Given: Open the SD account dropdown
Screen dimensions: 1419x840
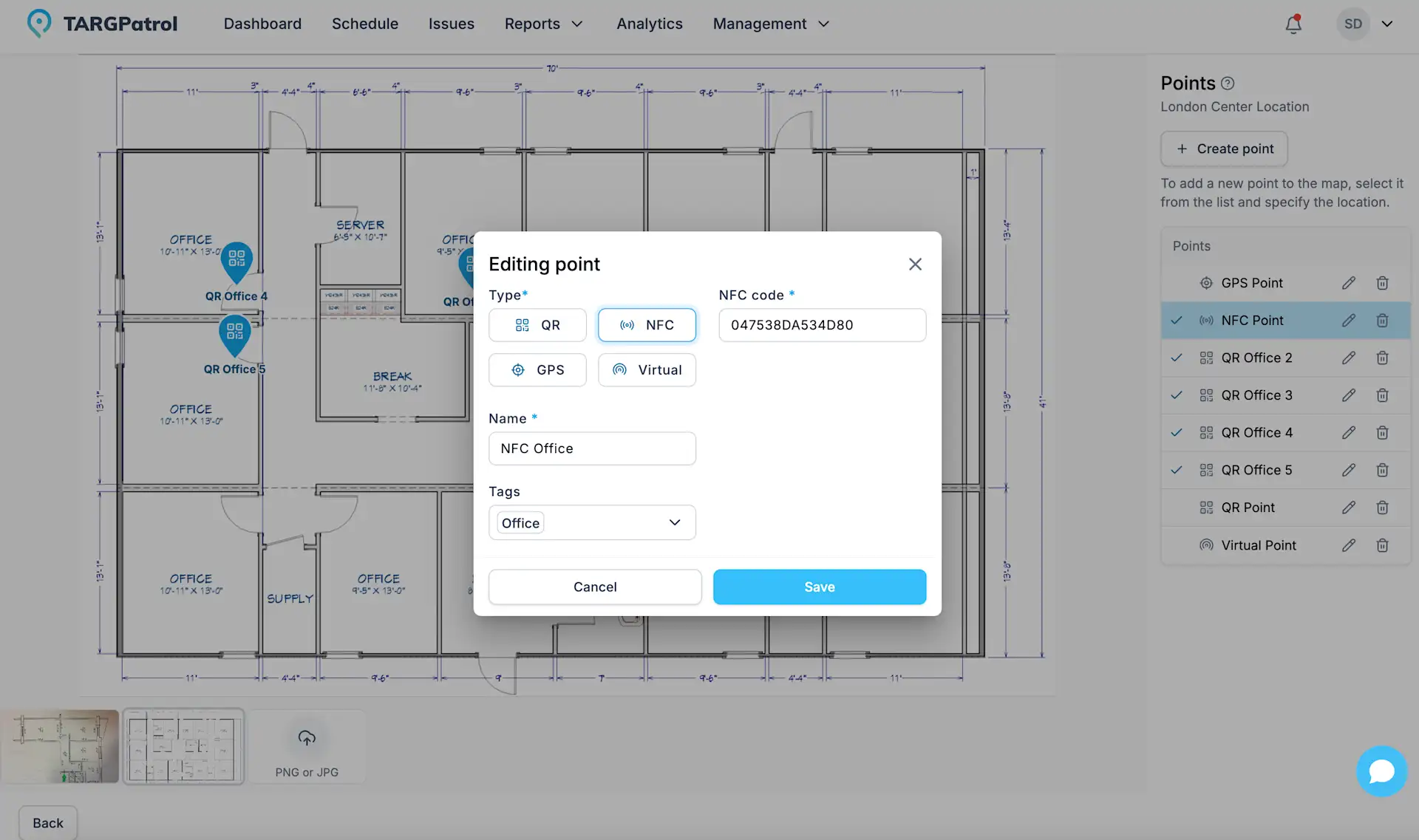Looking at the screenshot, I should (1366, 24).
